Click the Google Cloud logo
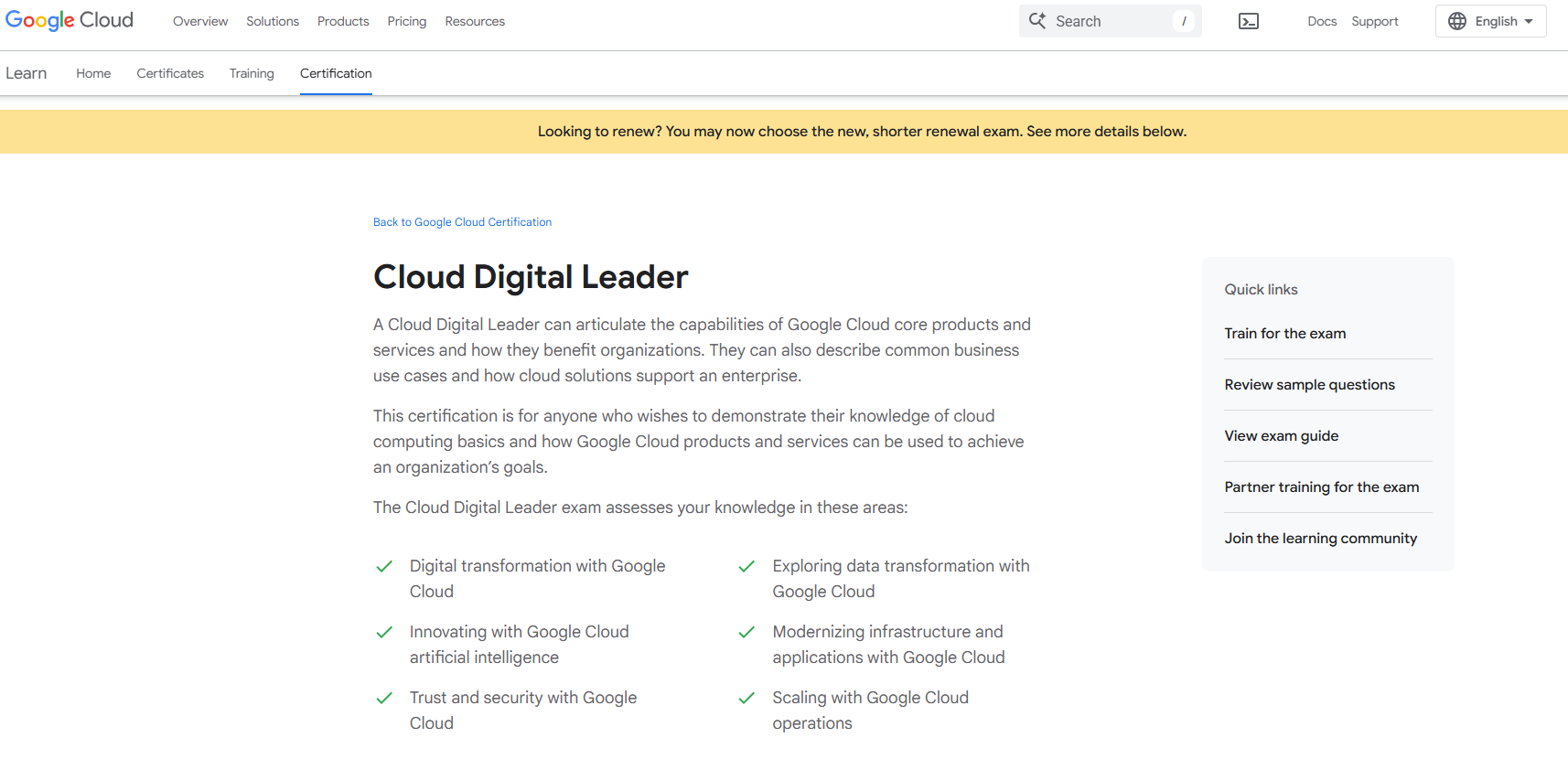The width and height of the screenshot is (1568, 759). [x=70, y=20]
